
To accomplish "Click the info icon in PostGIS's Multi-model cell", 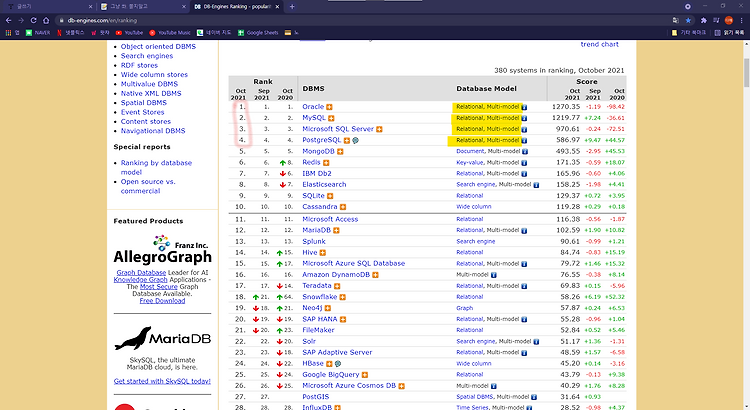I will click(534, 397).
